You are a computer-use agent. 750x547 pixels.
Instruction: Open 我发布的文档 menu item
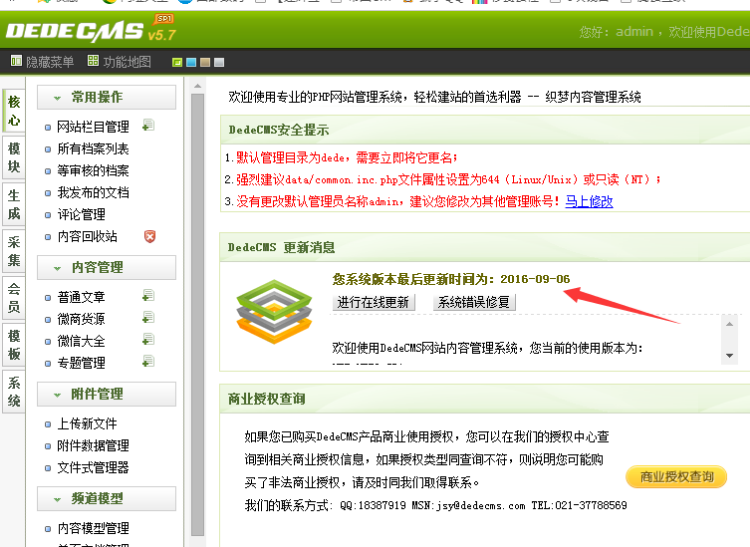point(93,193)
